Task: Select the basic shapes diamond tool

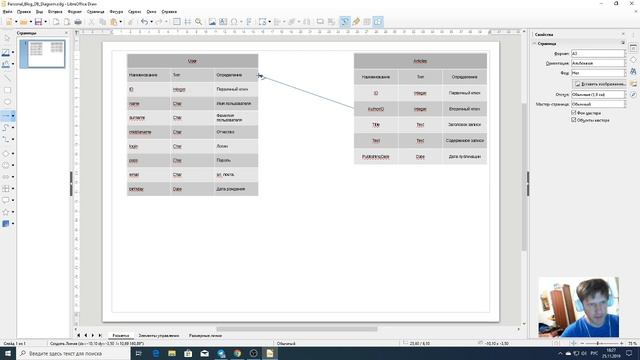Action: 6,153
